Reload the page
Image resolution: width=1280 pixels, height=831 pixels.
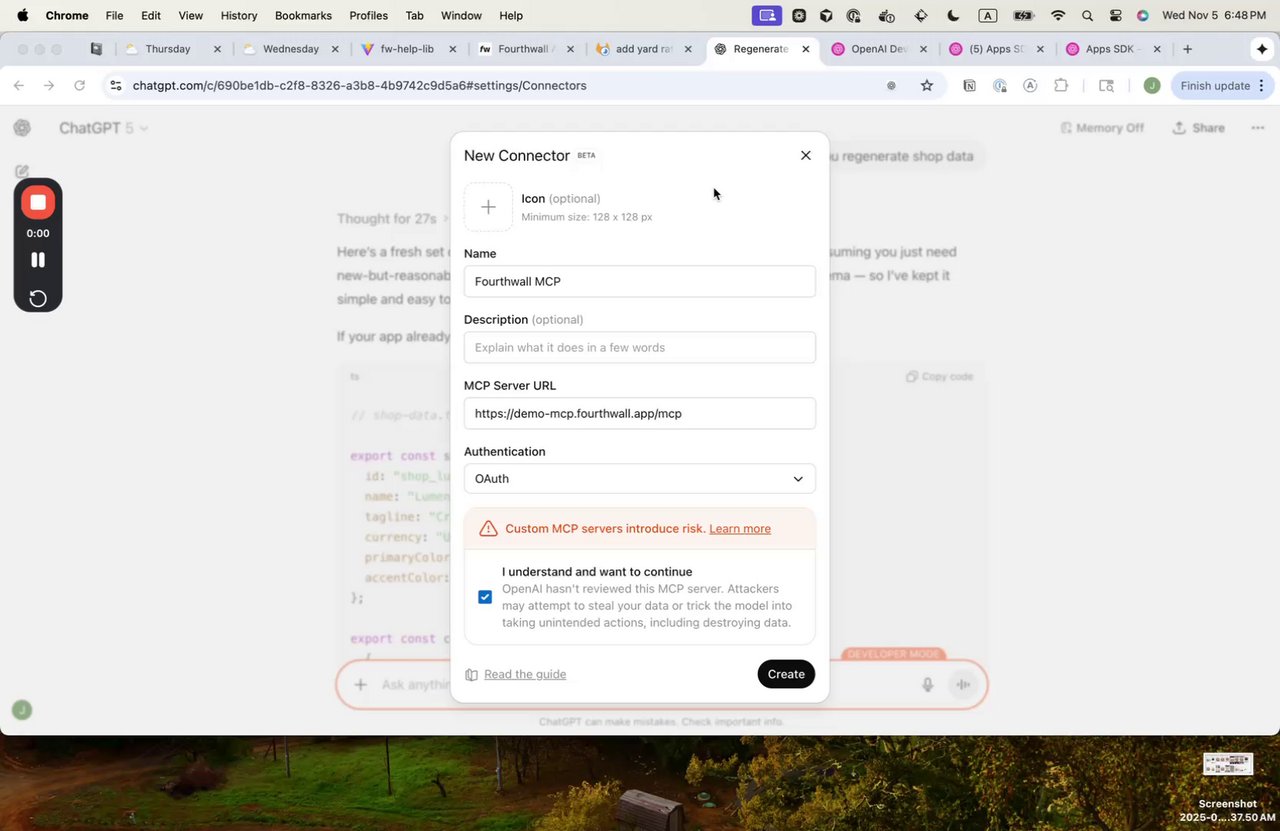[x=79, y=85]
